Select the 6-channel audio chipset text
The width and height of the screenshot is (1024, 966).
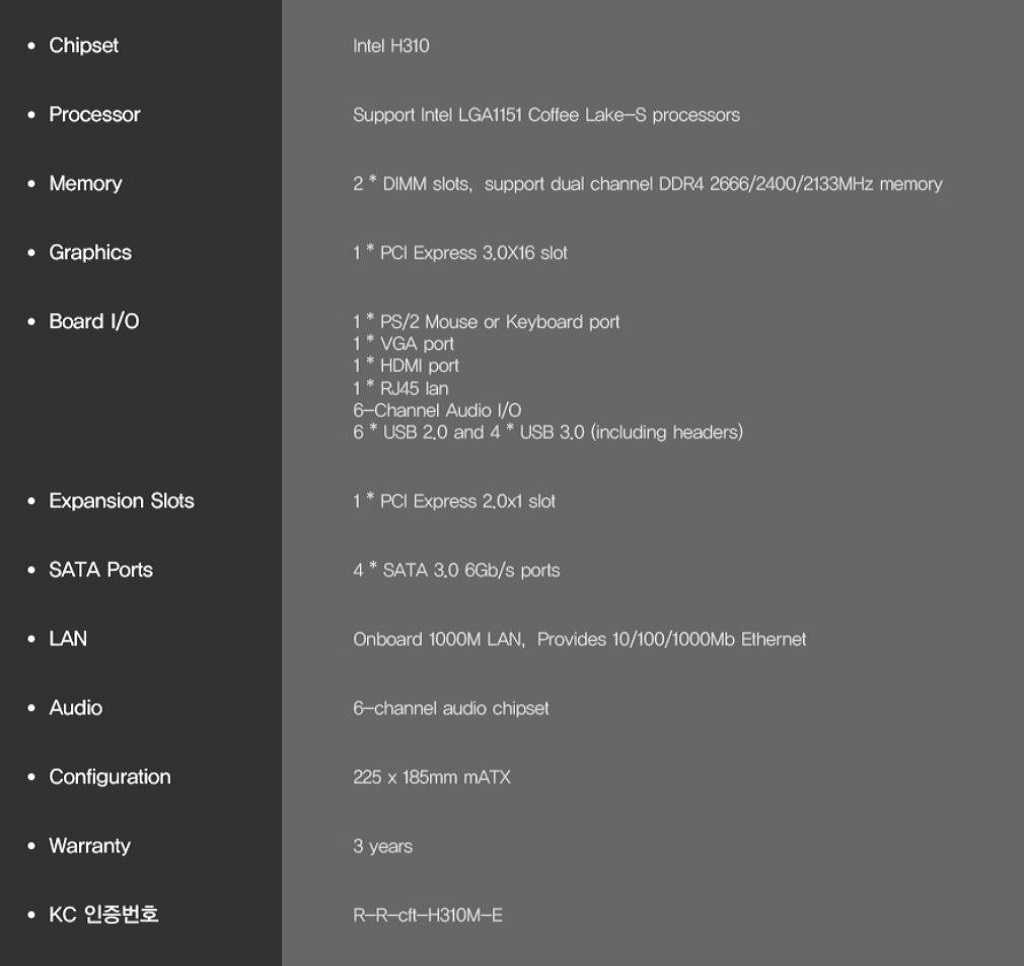[x=451, y=708]
